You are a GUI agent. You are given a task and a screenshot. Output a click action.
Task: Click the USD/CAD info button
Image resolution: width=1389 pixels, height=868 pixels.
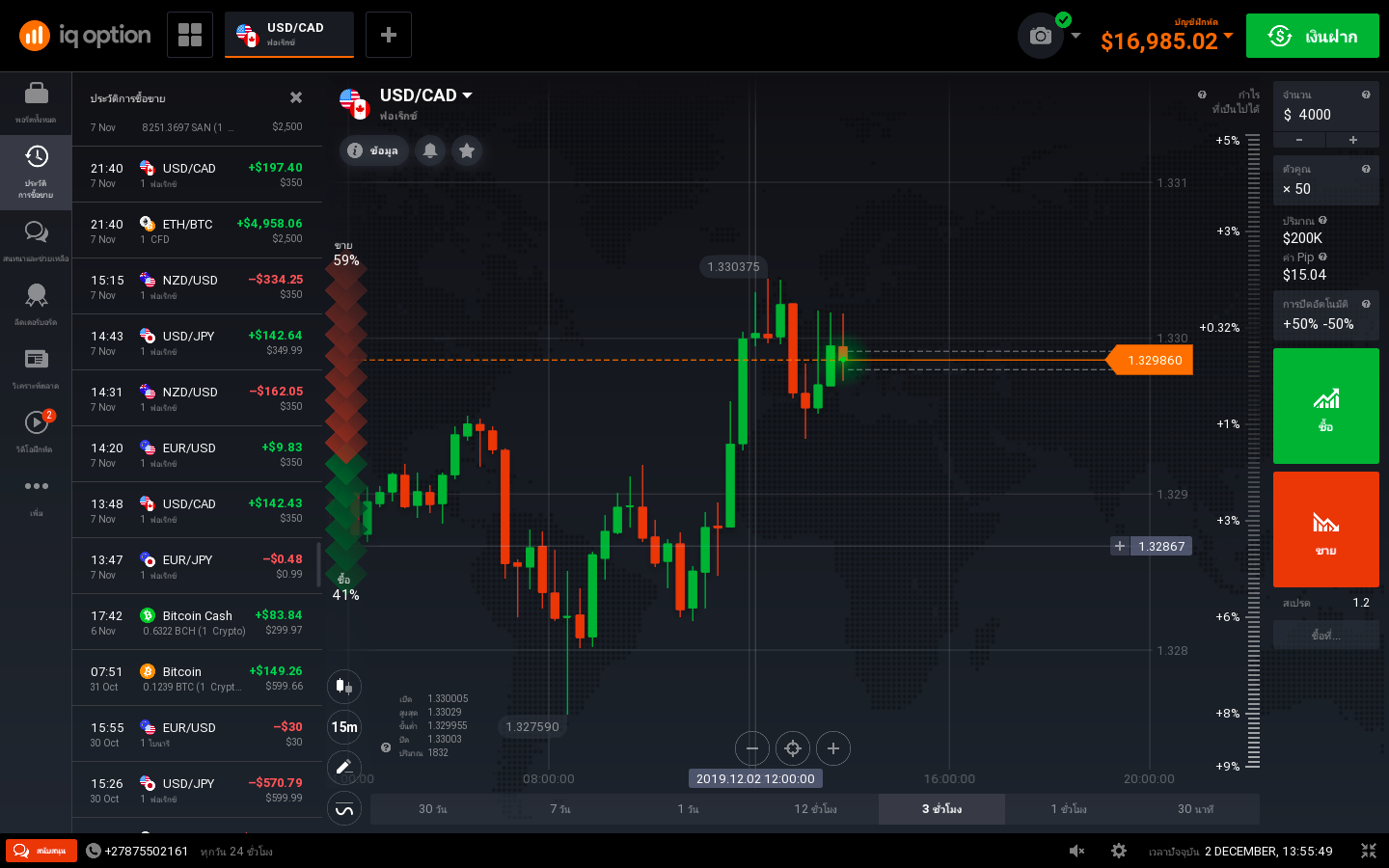pyautogui.click(x=373, y=150)
